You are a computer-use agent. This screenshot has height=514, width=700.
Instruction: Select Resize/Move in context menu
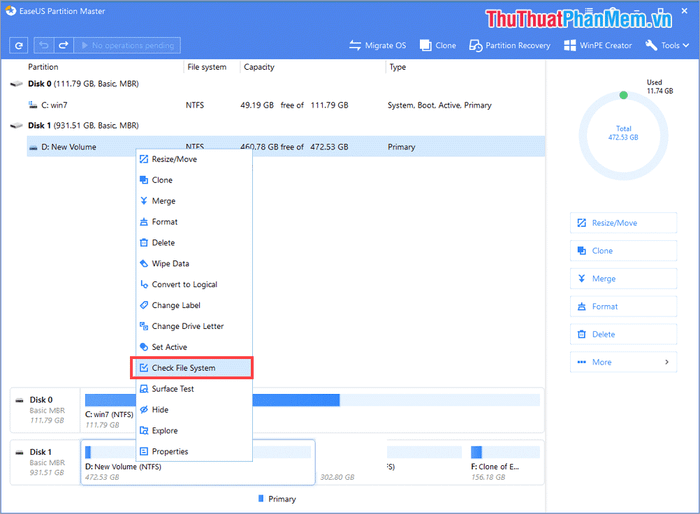click(194, 159)
